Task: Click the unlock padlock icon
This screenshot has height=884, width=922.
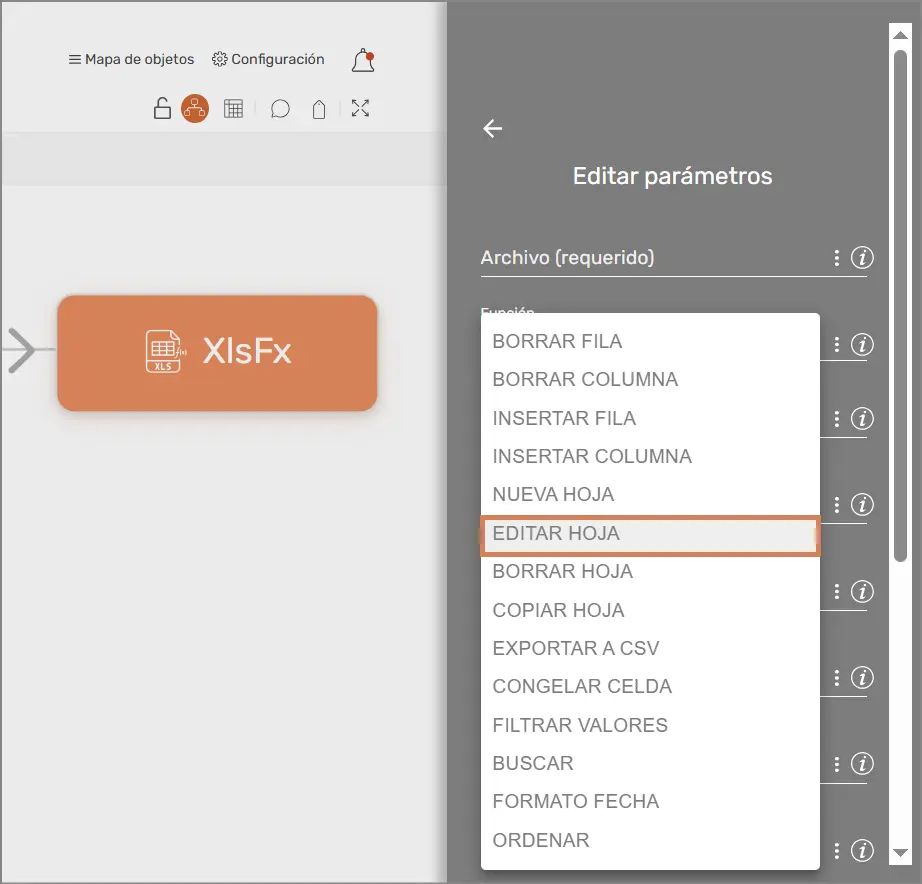Action: tap(162, 108)
